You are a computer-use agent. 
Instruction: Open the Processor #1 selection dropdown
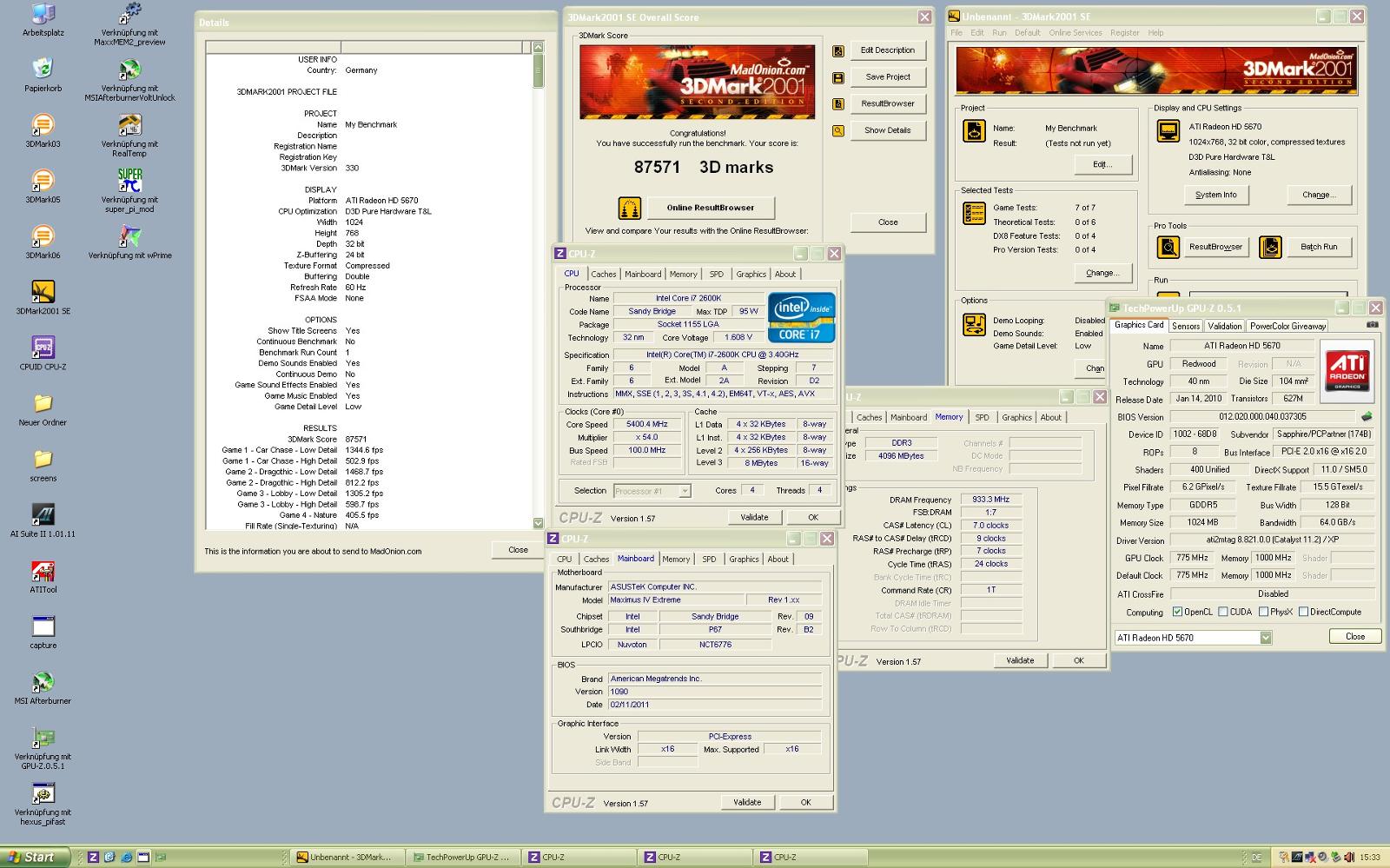(685, 491)
